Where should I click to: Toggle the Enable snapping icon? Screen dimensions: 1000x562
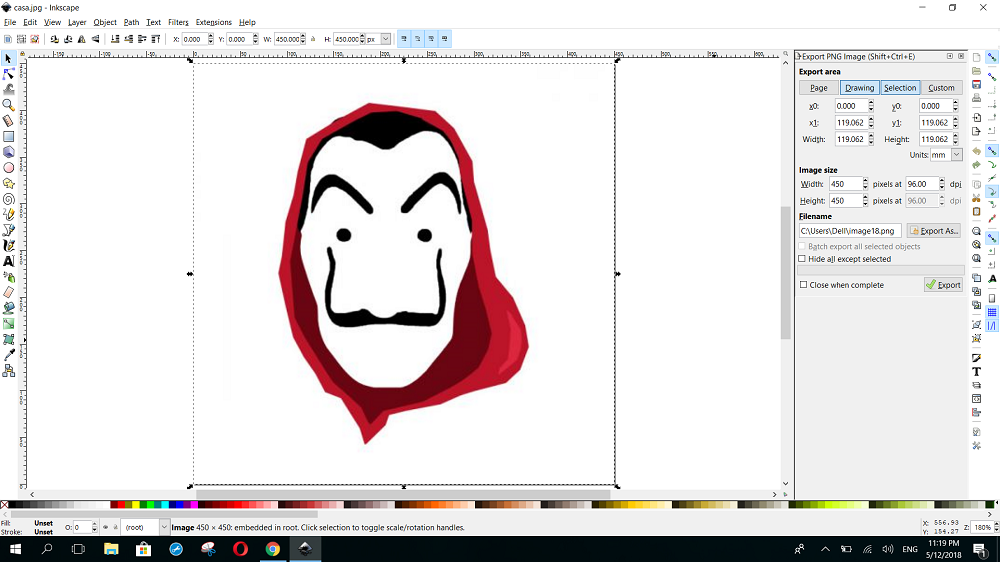992,57
